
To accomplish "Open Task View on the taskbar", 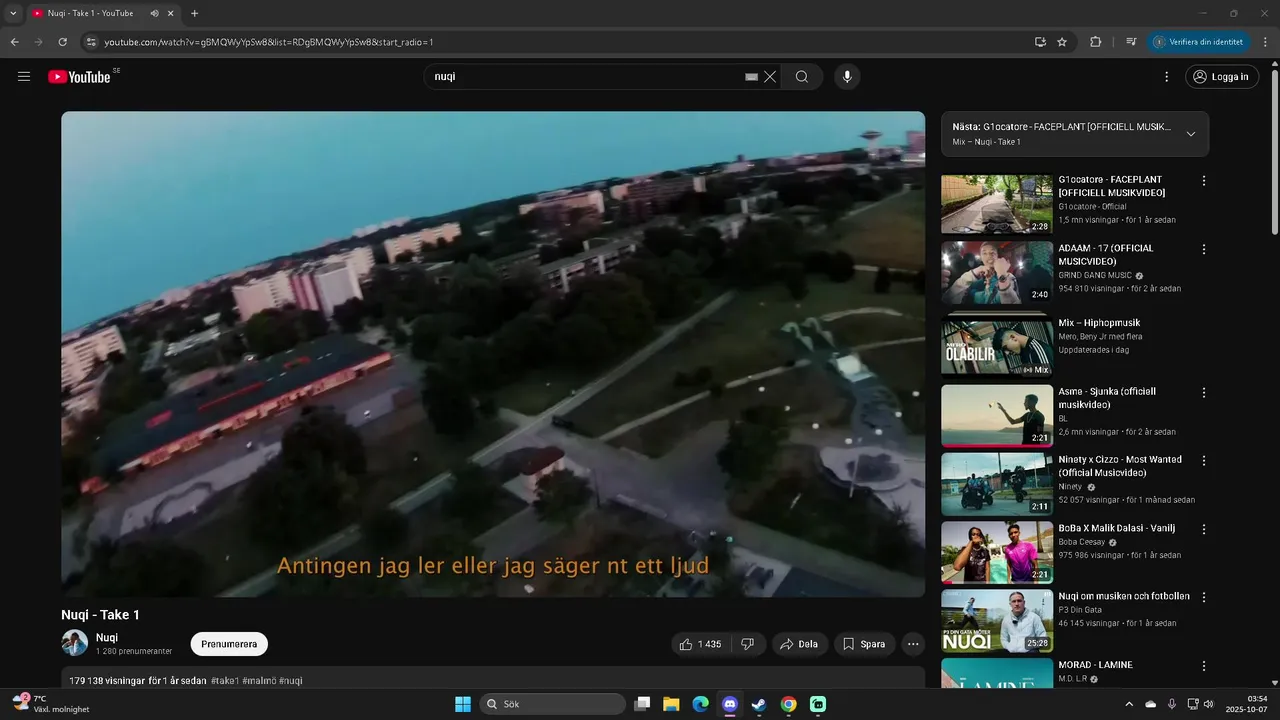I will (643, 704).
